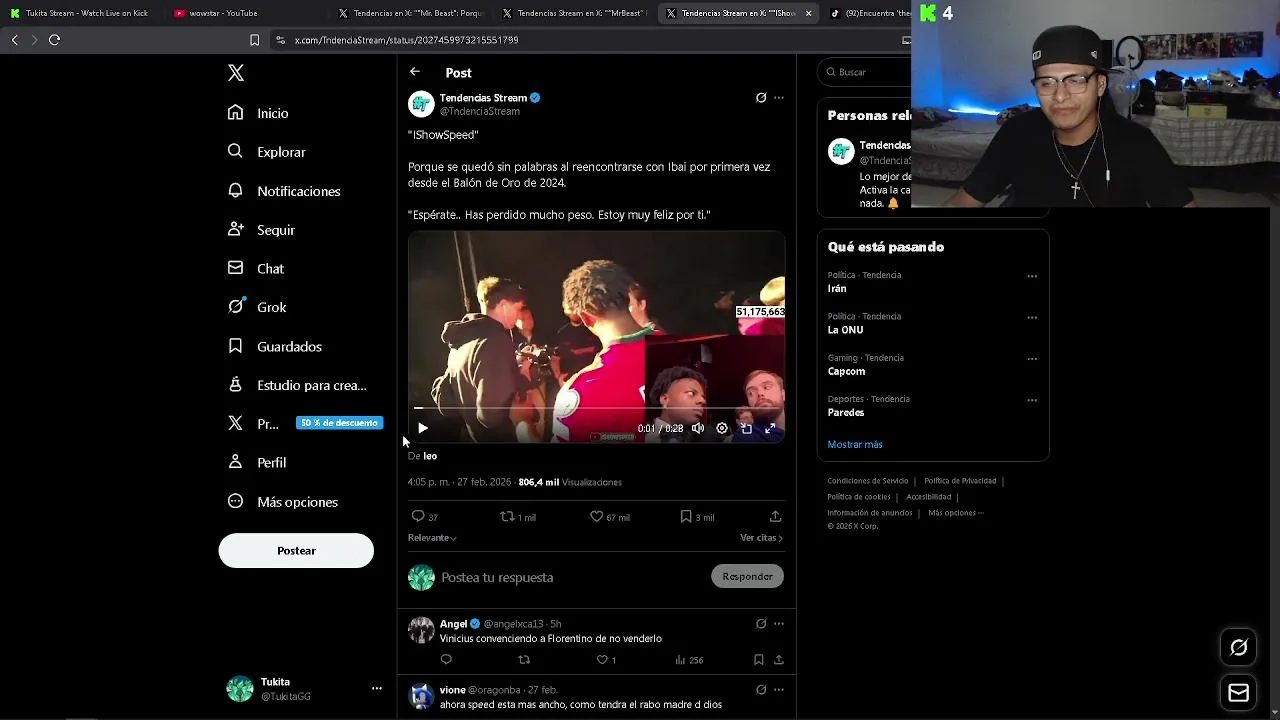Screen dimensions: 1280x720
Task: Mute the video volume
Action: [x=698, y=428]
